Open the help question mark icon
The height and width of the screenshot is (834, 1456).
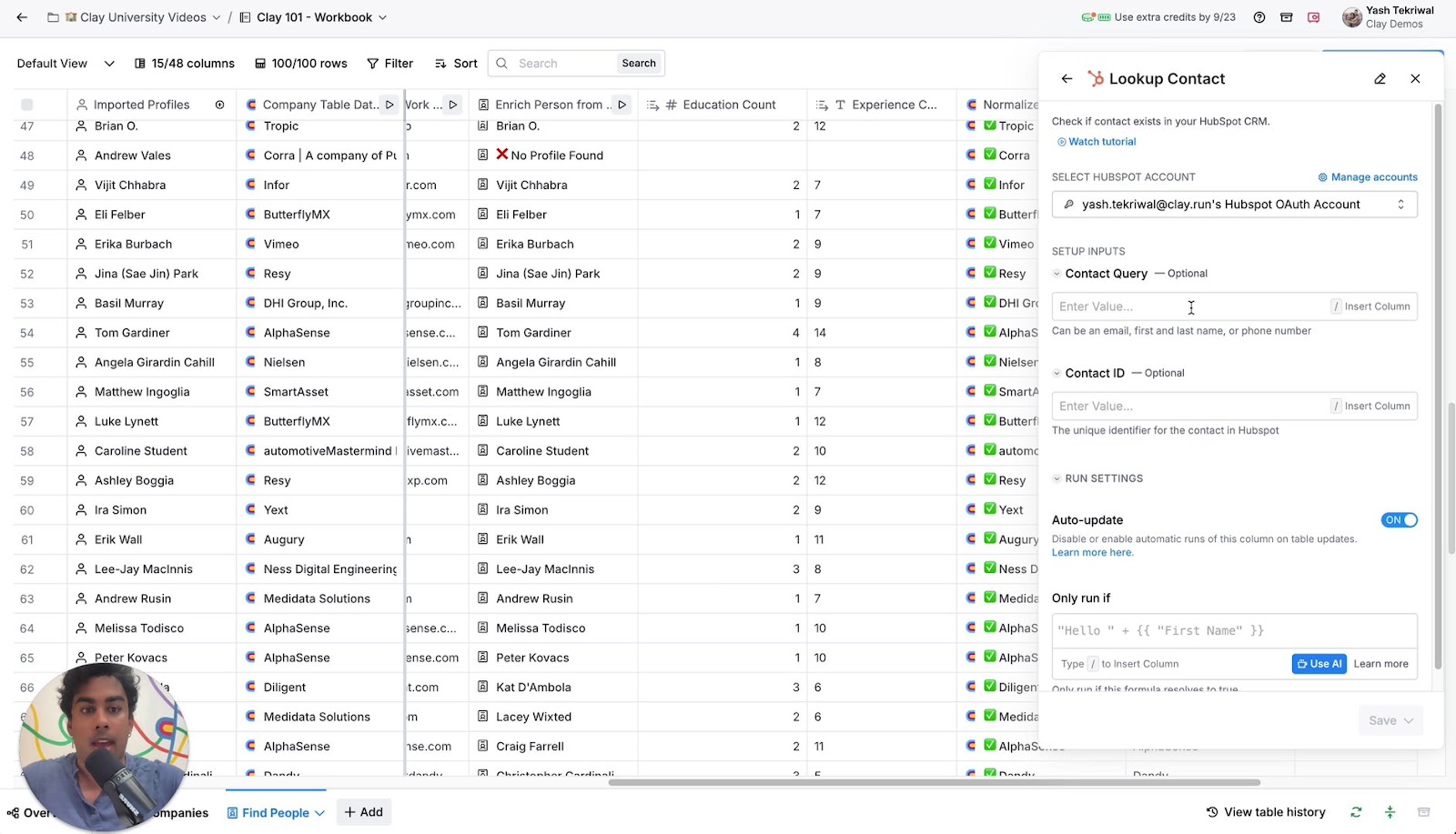point(1259,17)
